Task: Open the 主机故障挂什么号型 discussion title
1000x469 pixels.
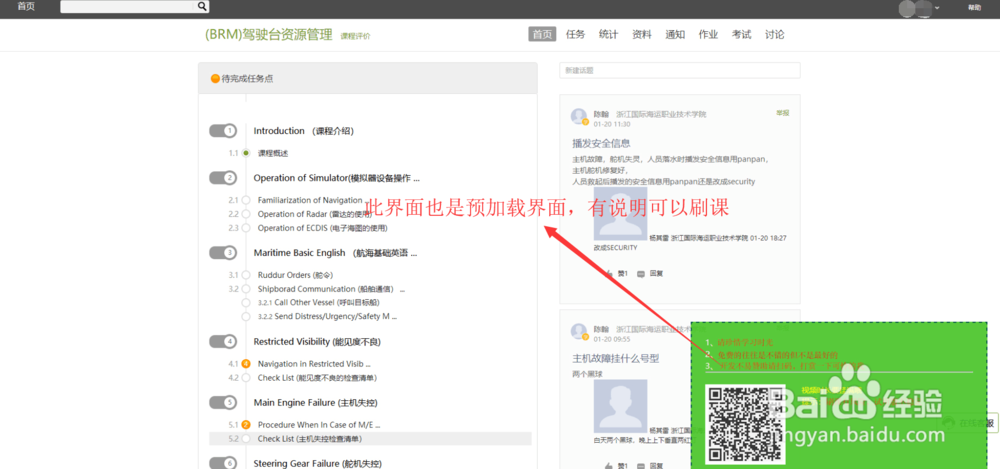Action: pos(615,358)
